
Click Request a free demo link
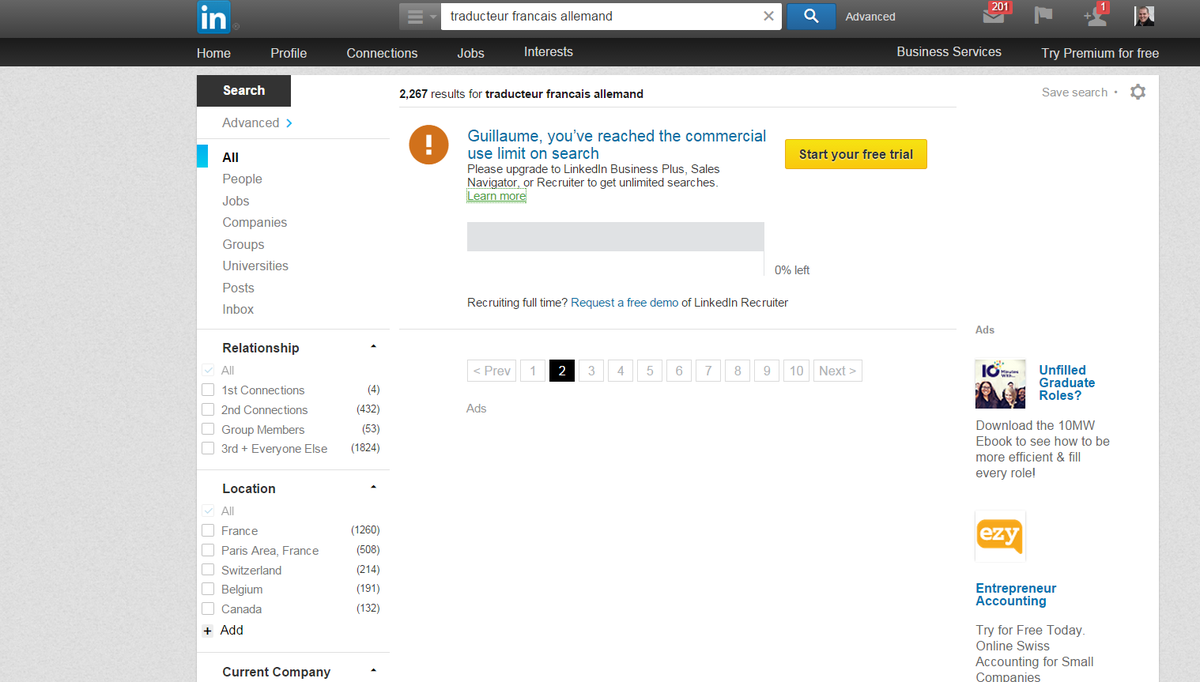624,302
